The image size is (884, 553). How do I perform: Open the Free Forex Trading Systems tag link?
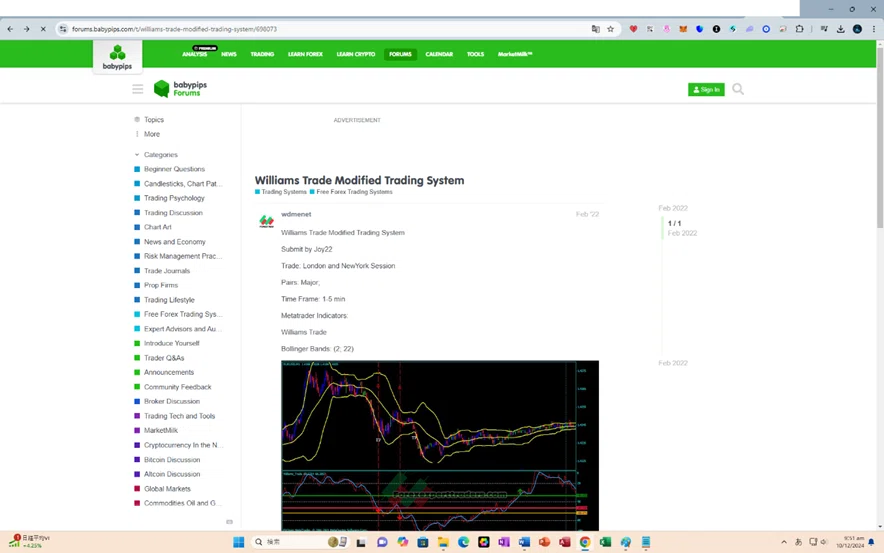coord(351,192)
